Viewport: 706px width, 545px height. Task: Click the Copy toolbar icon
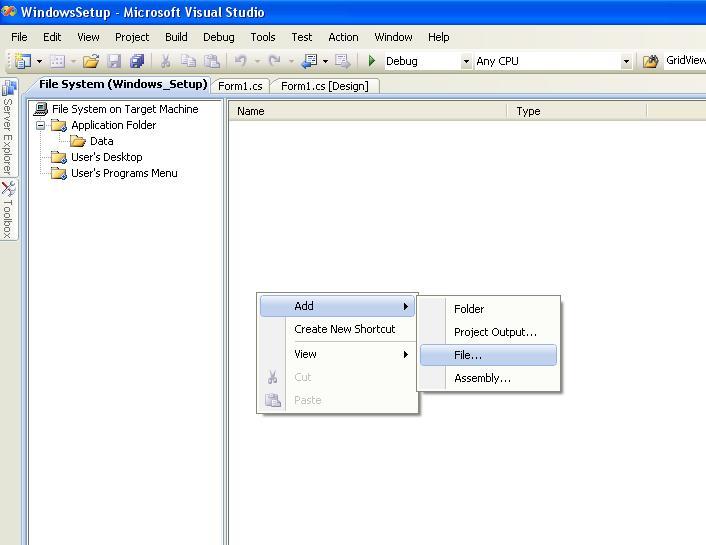pos(188,61)
